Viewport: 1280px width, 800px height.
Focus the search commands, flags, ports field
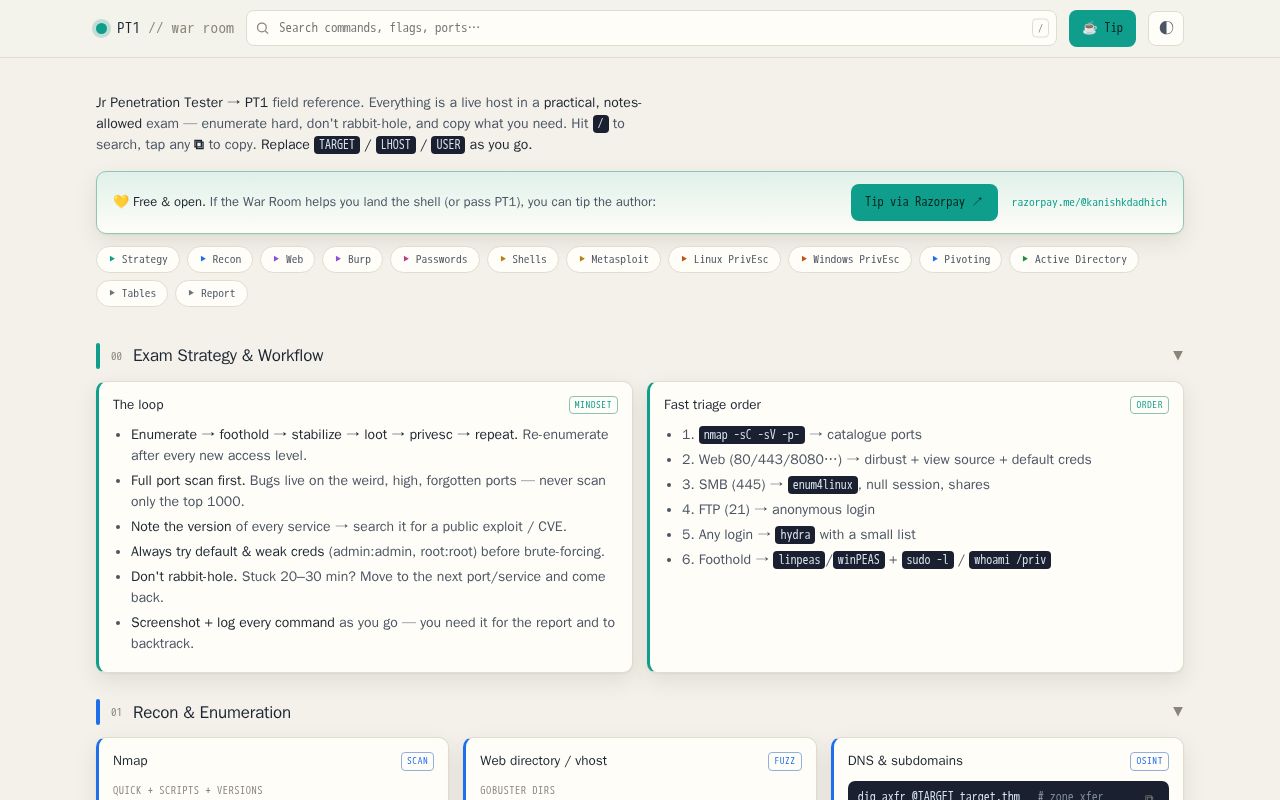[651, 28]
